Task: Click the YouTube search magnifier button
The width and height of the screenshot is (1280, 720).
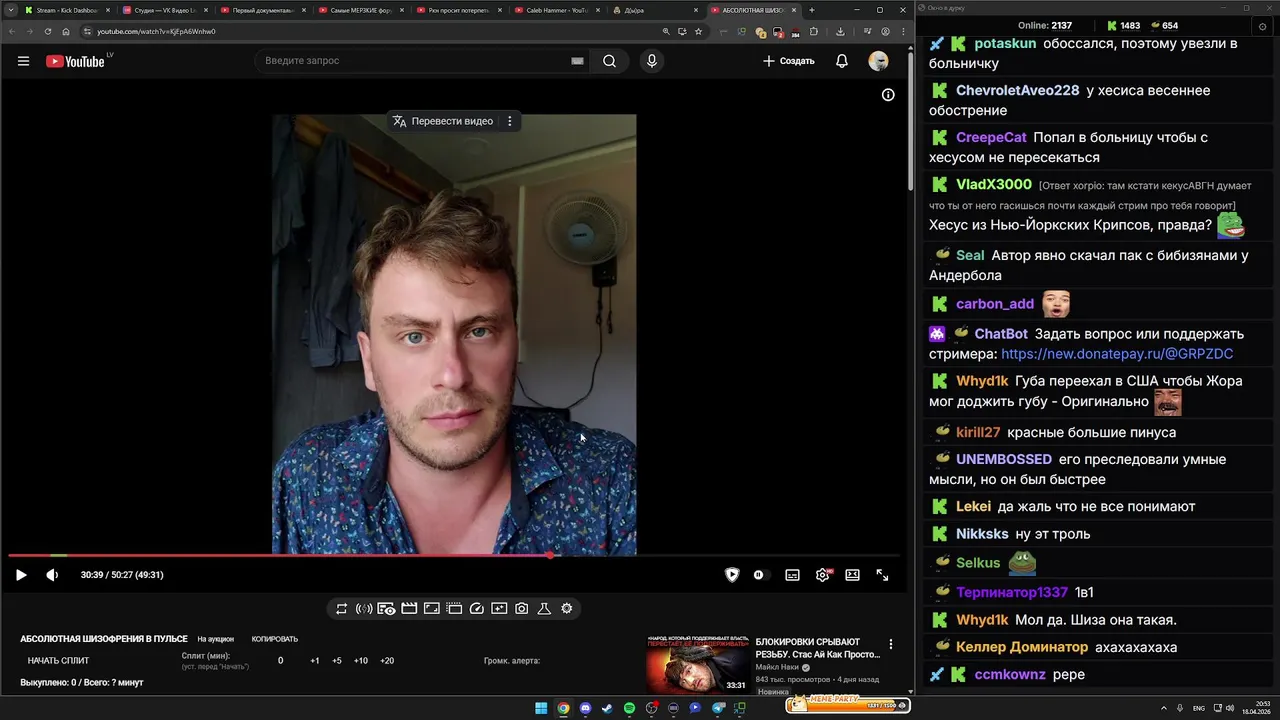Action: tap(609, 61)
